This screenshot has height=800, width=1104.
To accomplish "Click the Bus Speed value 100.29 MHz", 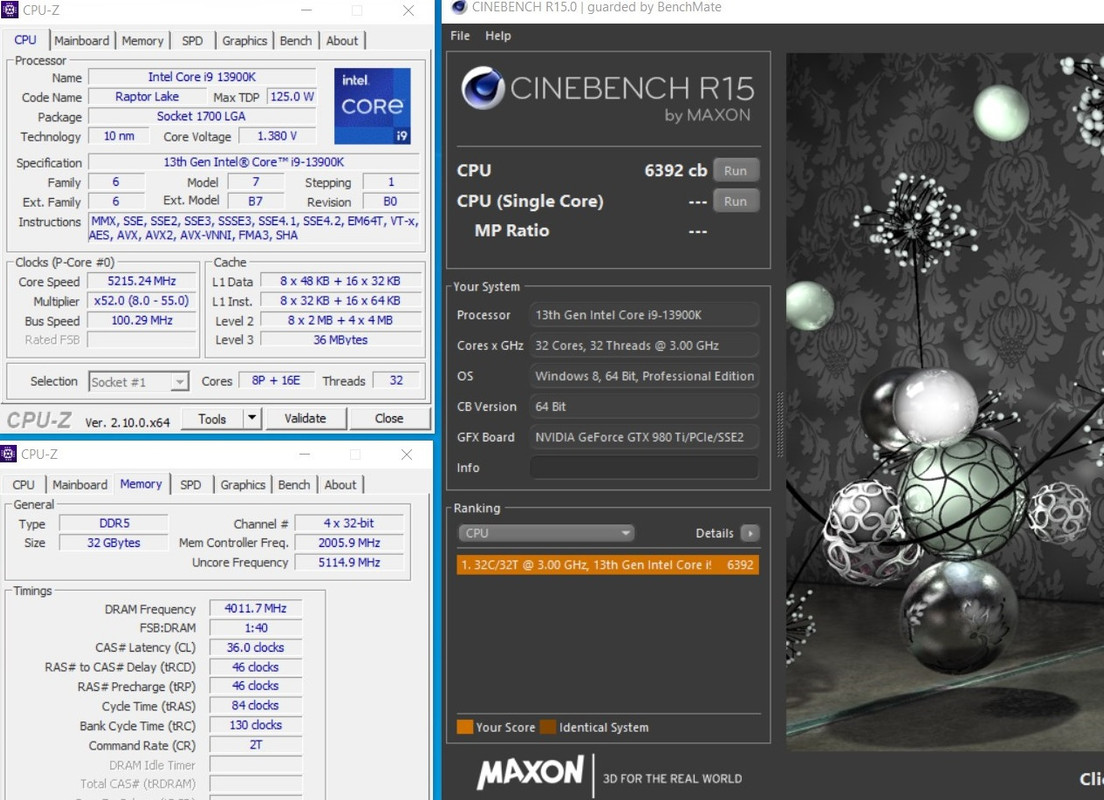I will [x=142, y=320].
